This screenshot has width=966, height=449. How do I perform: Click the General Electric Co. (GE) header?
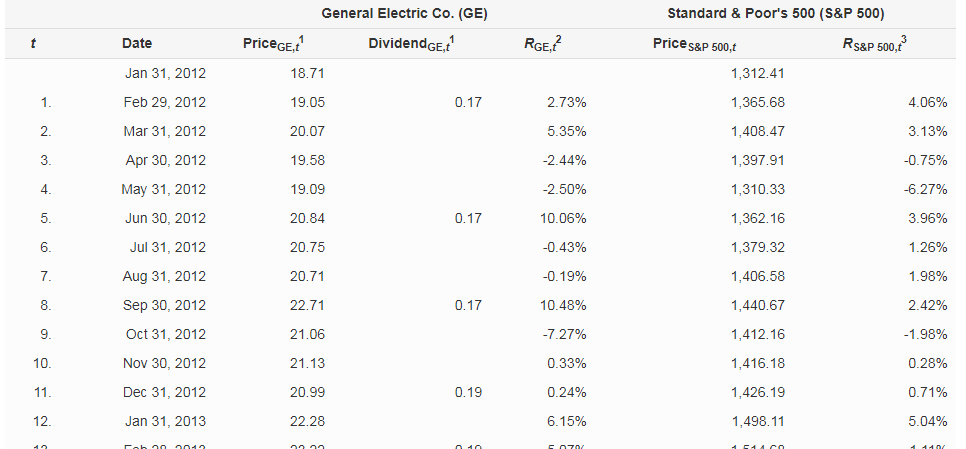[397, 13]
